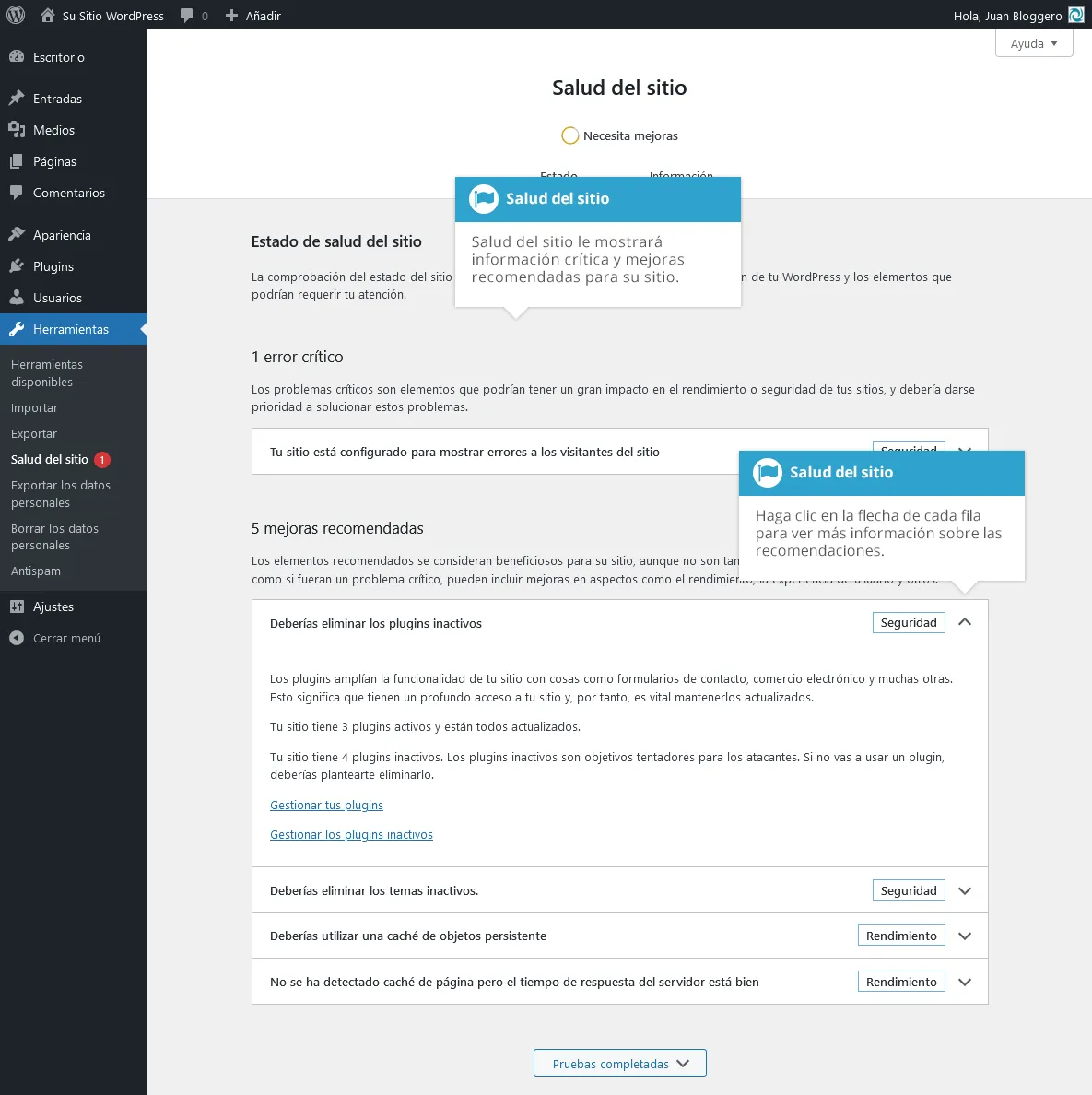
Task: Click the Seguridad badge on temas inactivos row
Action: tap(909, 890)
